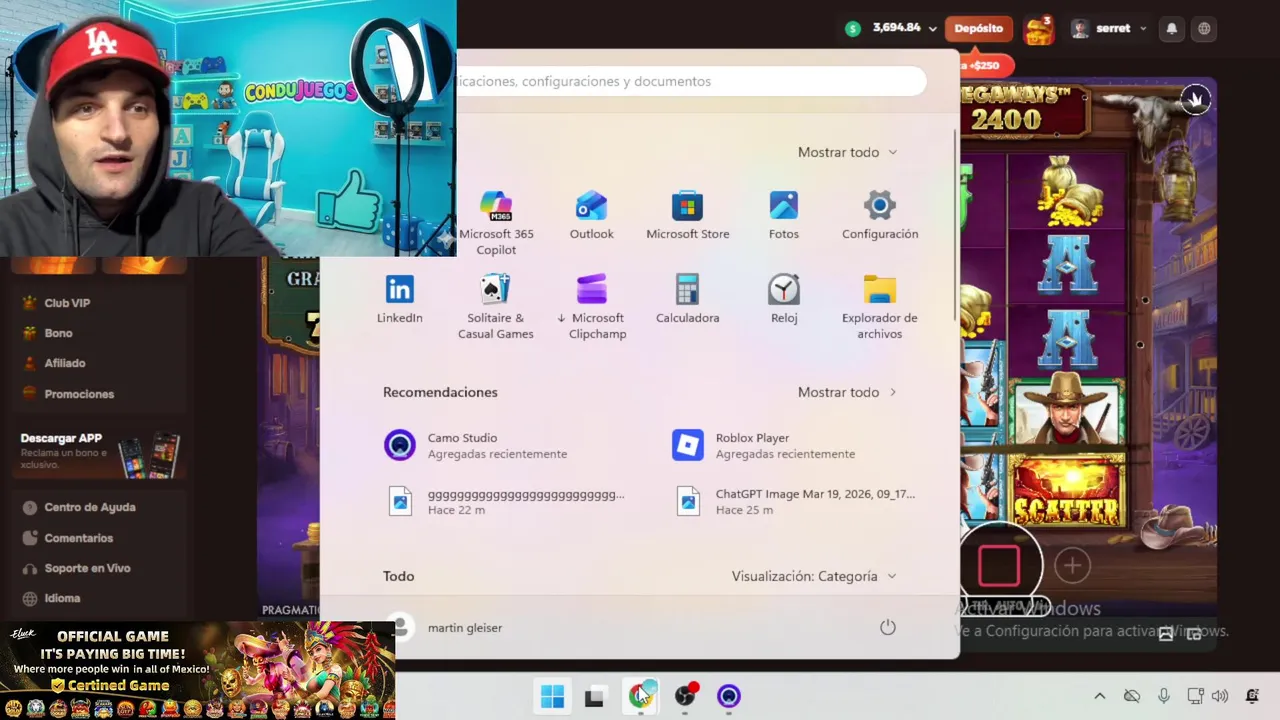Expand serret profile menu
The height and width of the screenshot is (720, 1280).
1109,28
